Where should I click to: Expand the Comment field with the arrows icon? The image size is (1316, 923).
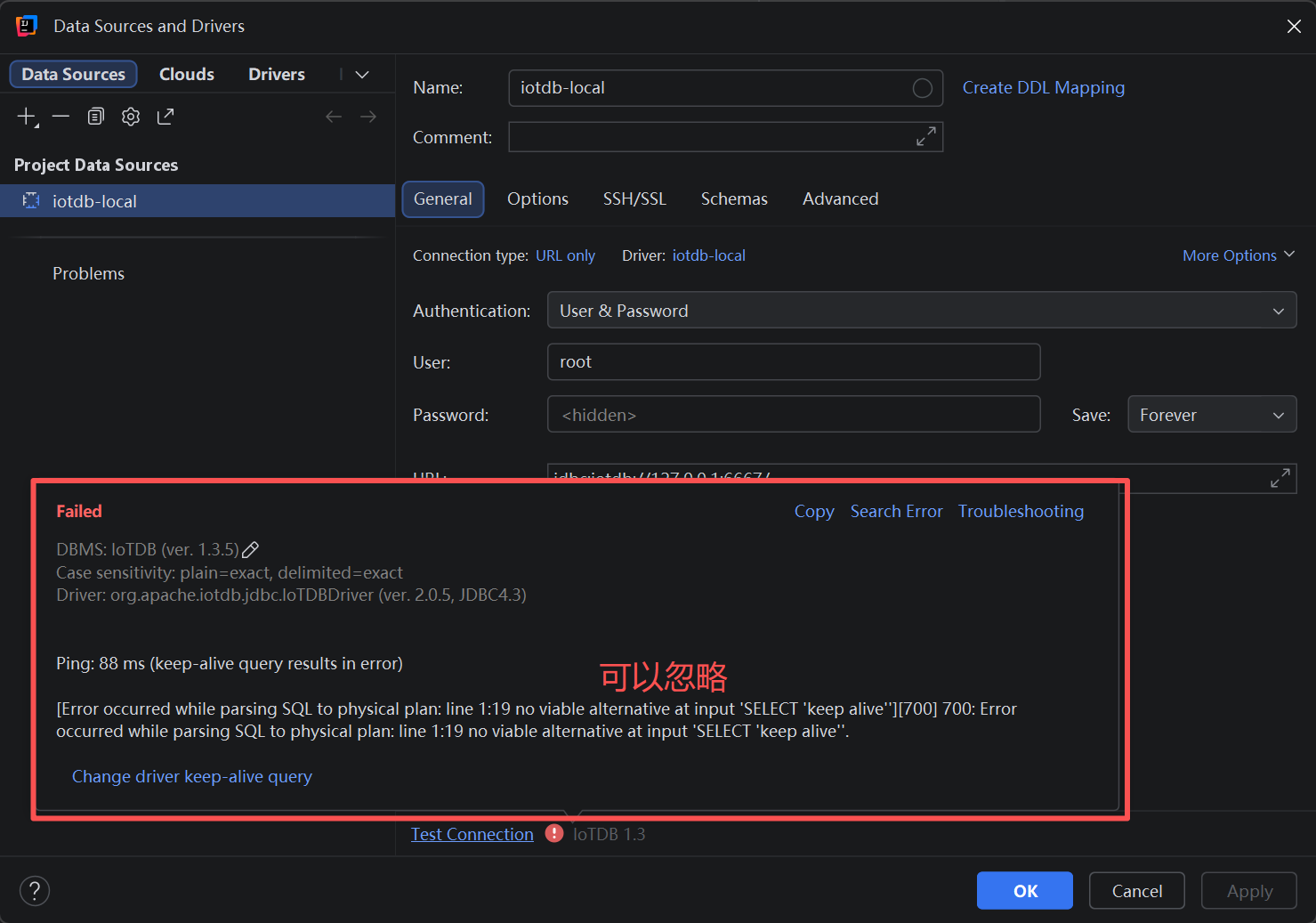click(x=926, y=136)
